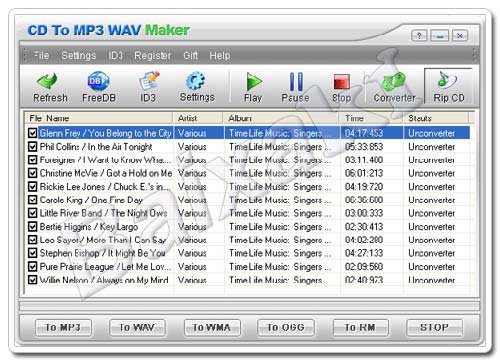
Task: Uncheck the Little River Band checkbox
Action: click(x=32, y=213)
